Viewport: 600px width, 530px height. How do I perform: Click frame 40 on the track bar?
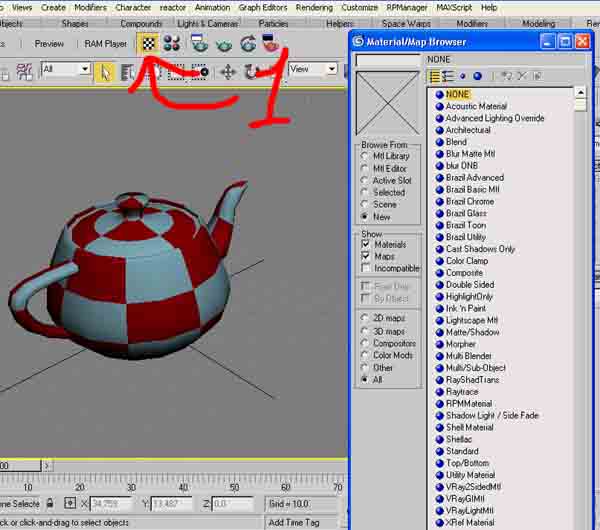click(x=183, y=487)
